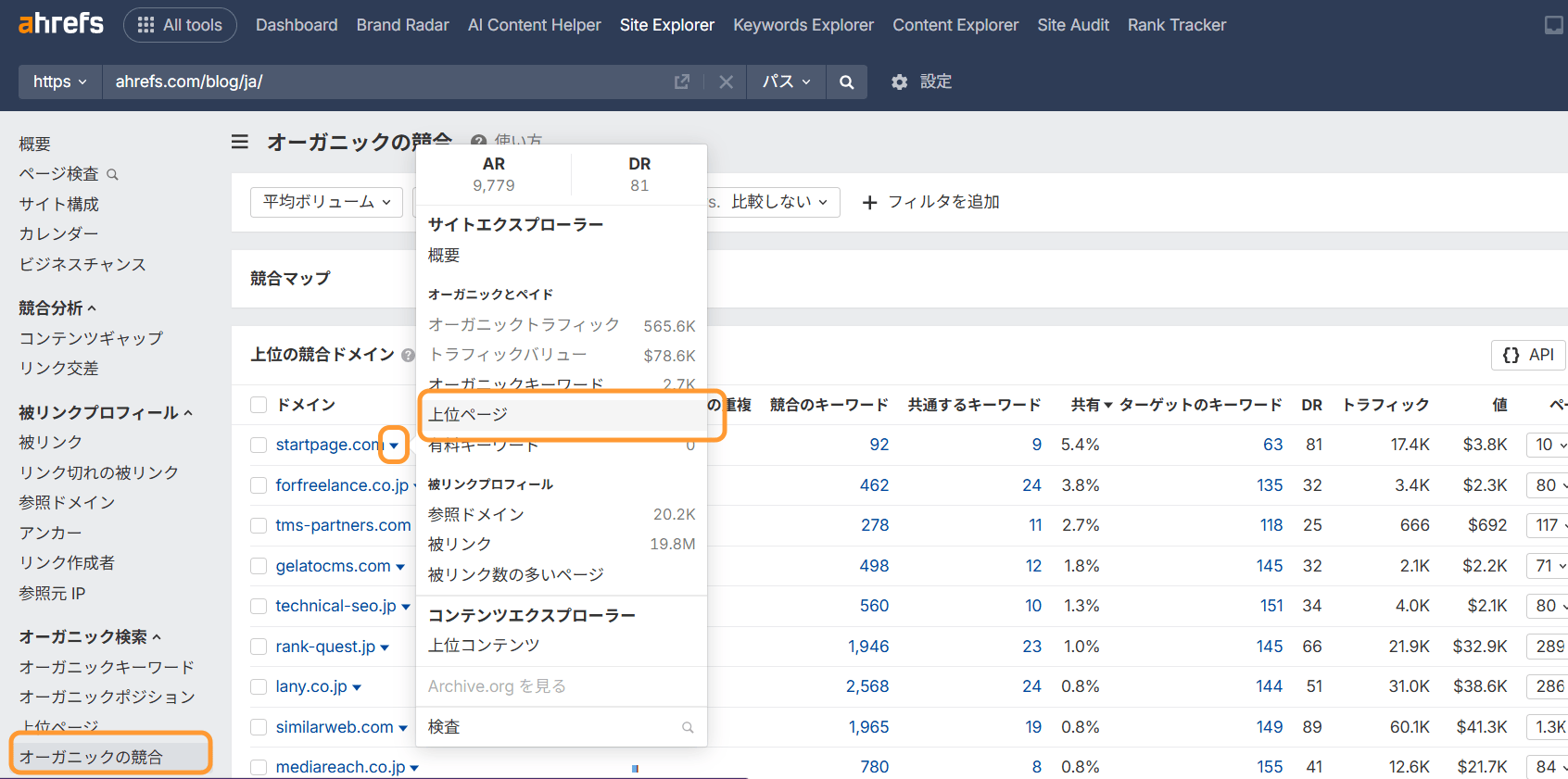
Task: Open the 比較しない dropdown
Action: [x=778, y=202]
